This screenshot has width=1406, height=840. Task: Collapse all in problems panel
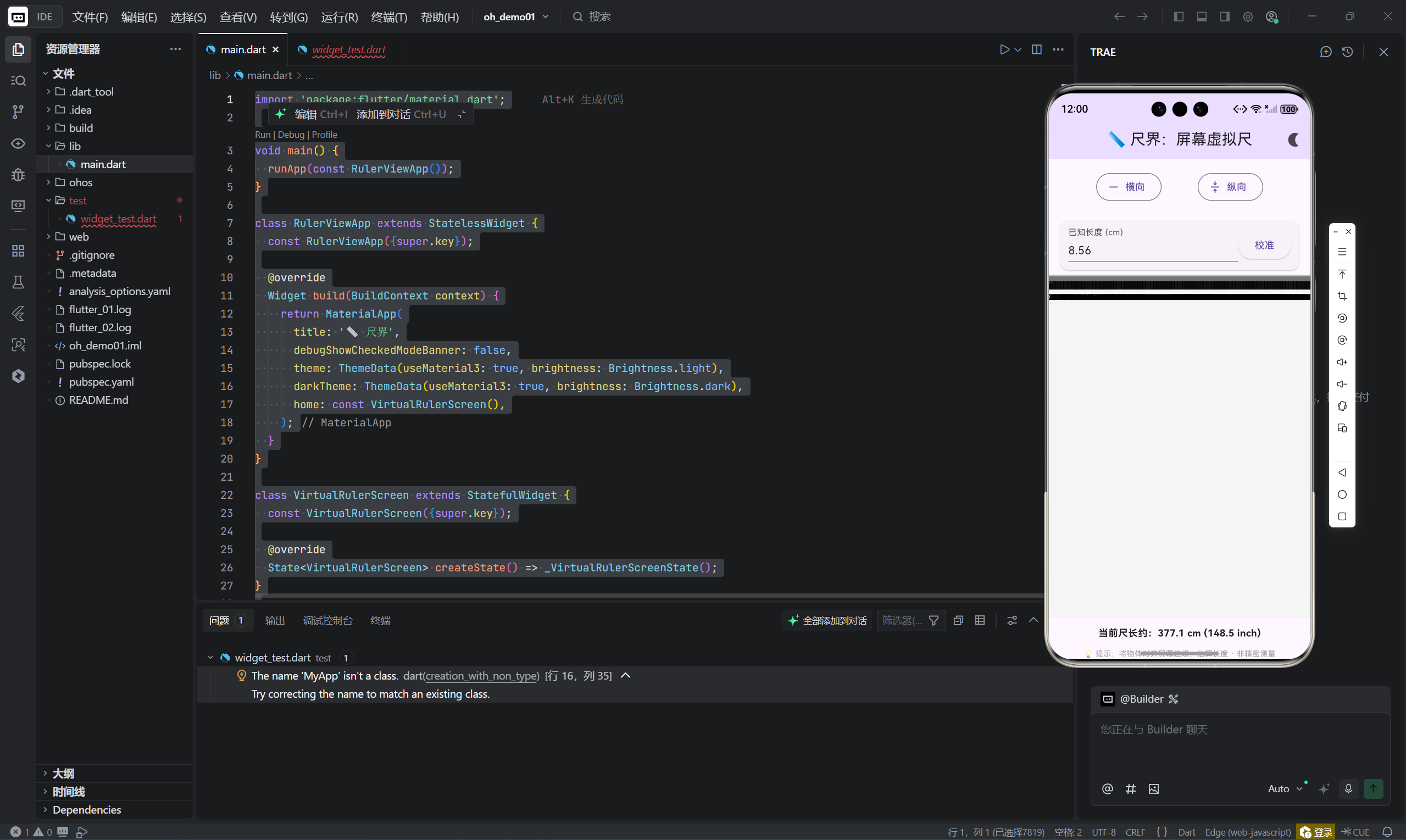958,620
